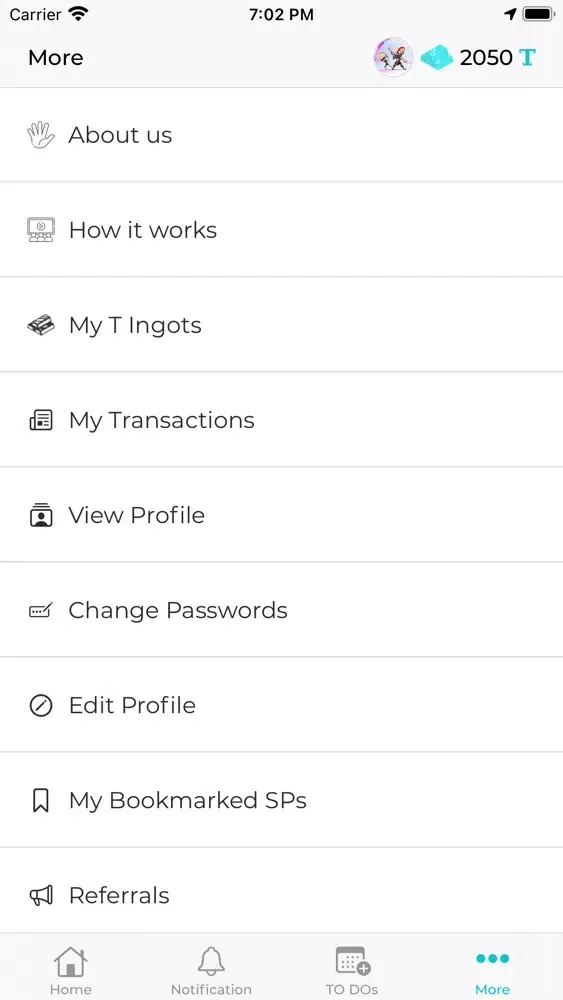The image size is (563, 1000).
Task: Tap the circled pencil Edit Profile icon
Action: click(x=41, y=705)
